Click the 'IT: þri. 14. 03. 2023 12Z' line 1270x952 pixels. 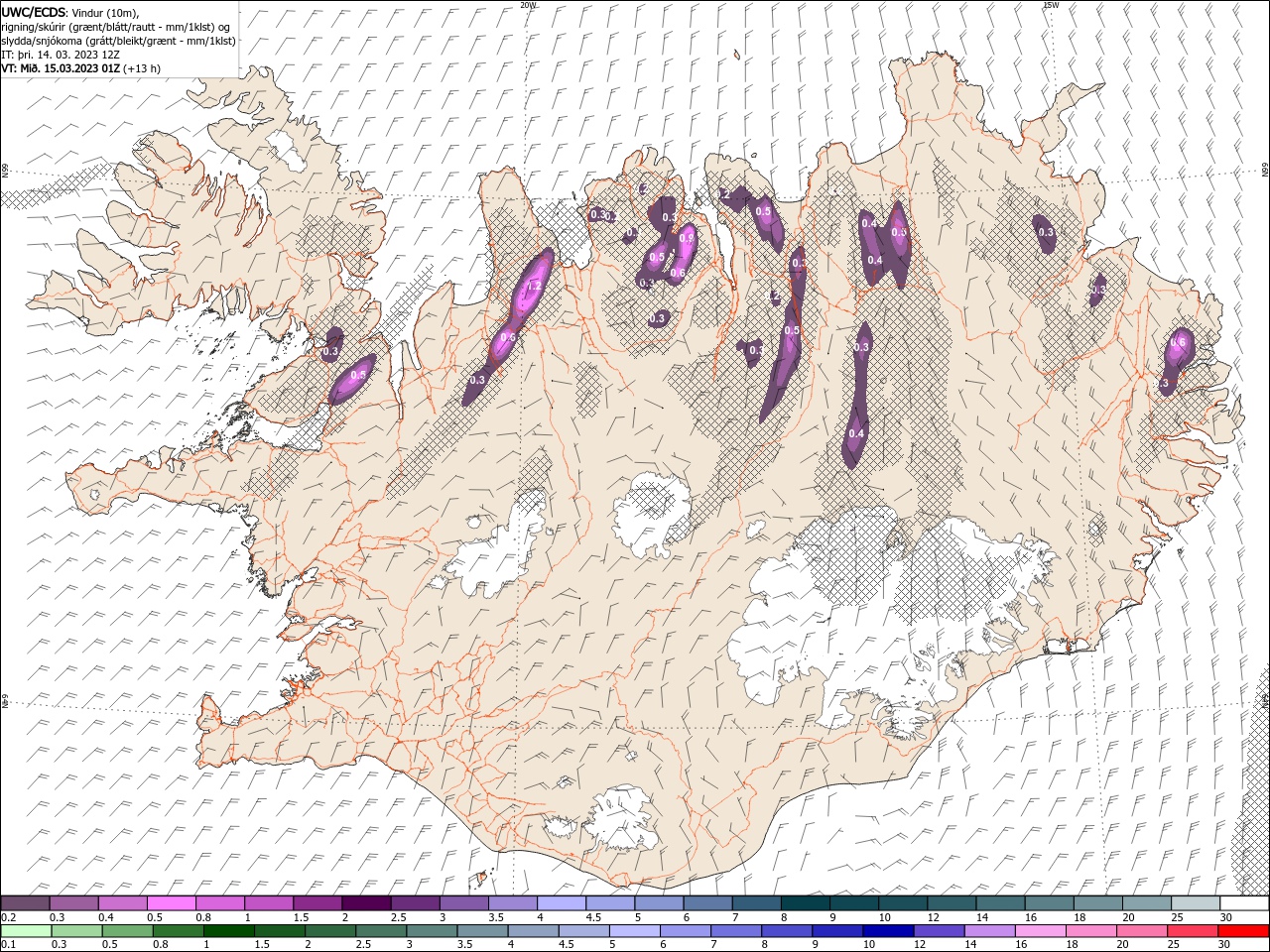point(61,55)
